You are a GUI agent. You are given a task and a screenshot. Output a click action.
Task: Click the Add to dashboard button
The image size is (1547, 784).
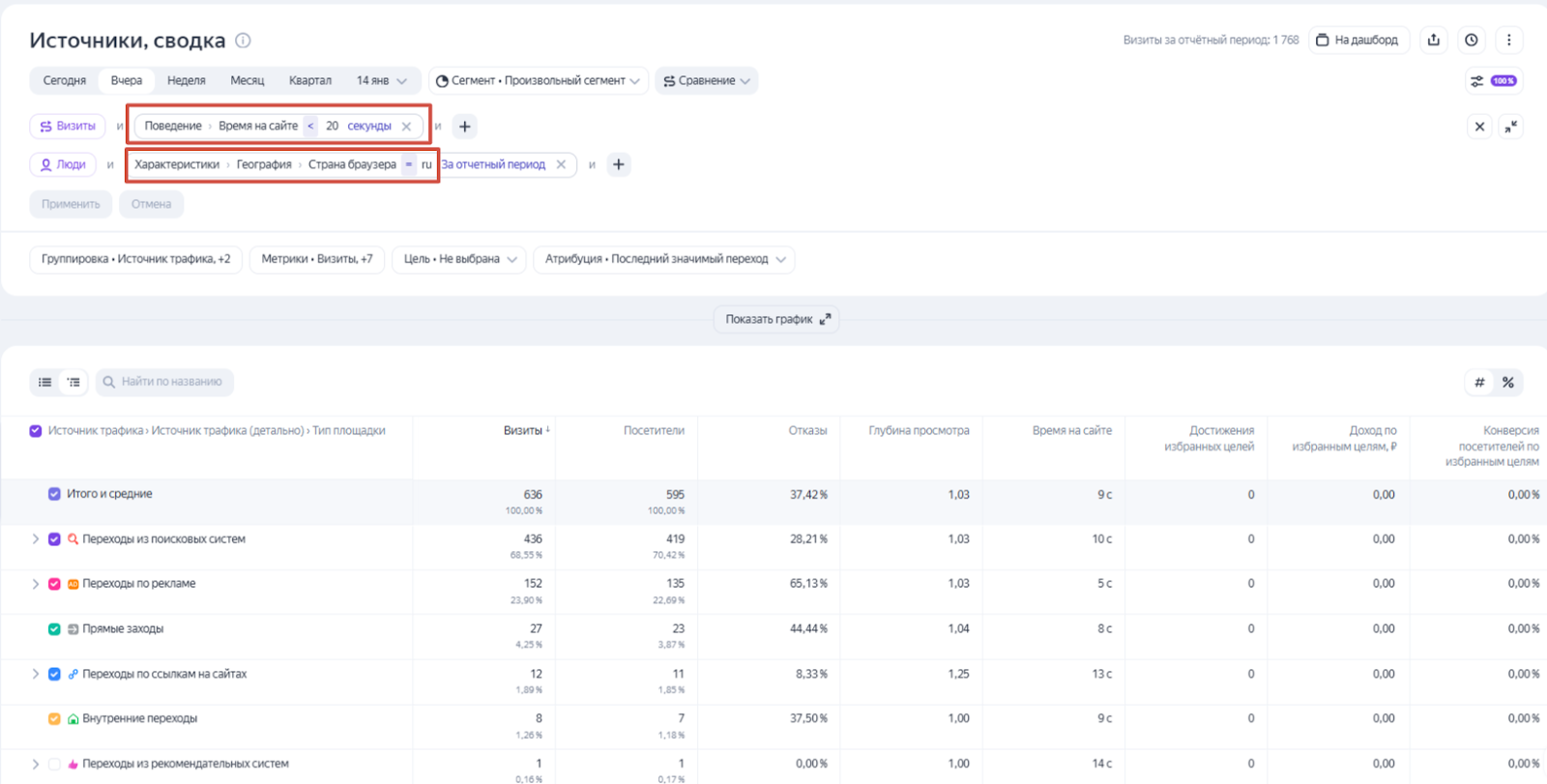tap(1357, 40)
